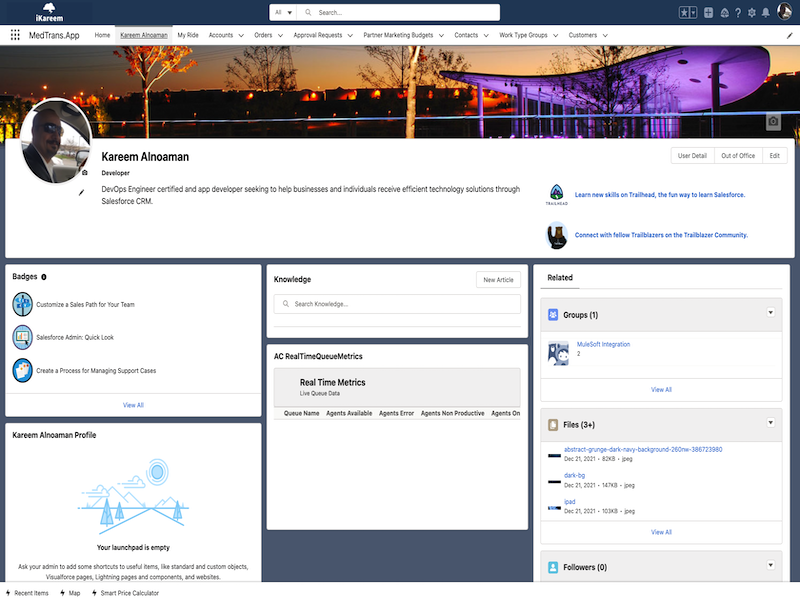Open Smart Price Calculator utility
The height and width of the screenshot is (600, 800).
pyautogui.click(x=125, y=593)
